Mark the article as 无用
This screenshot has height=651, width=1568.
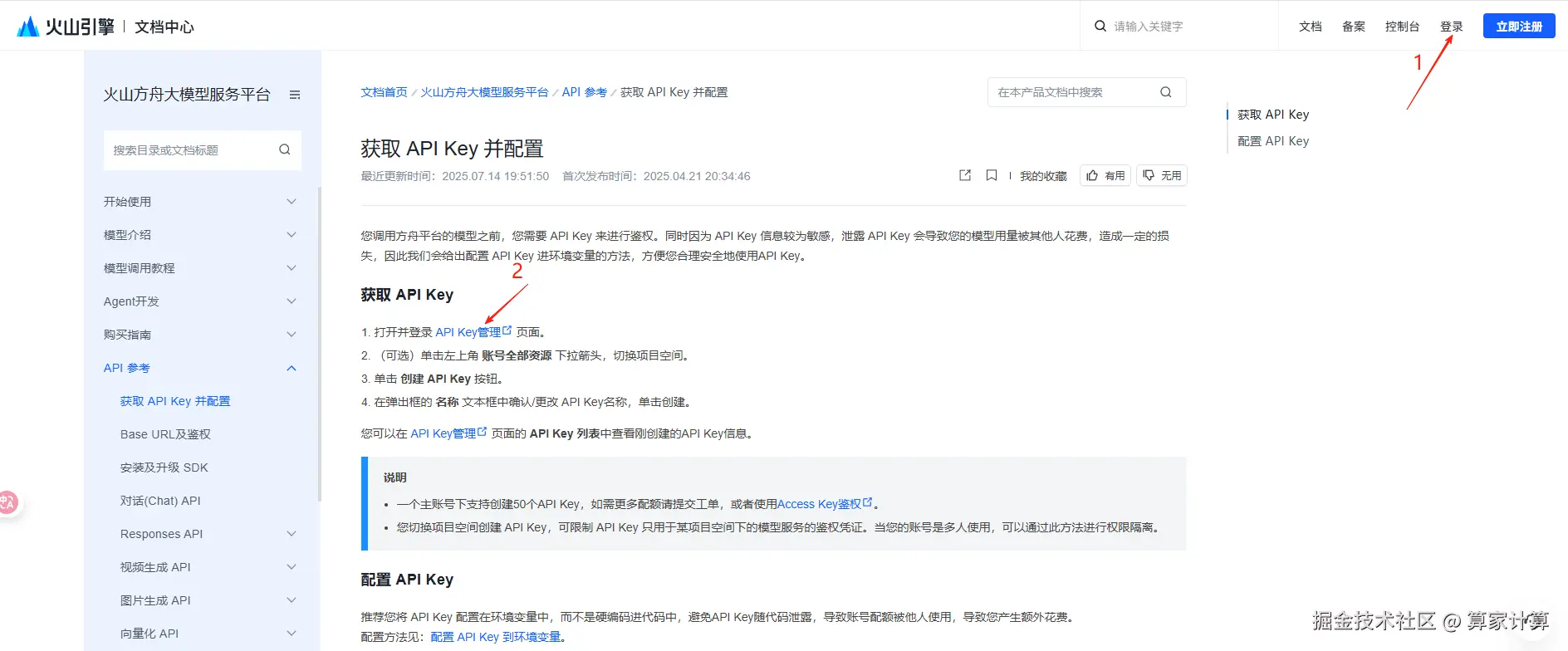coord(1162,175)
